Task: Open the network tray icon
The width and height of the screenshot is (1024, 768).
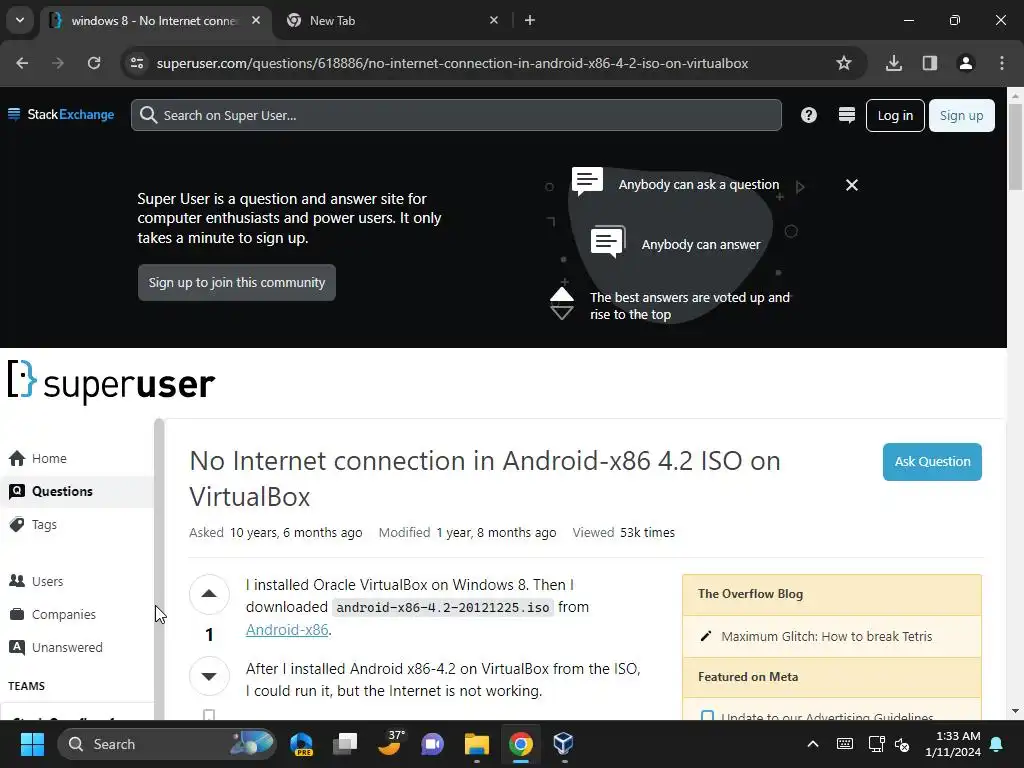Action: tap(876, 744)
